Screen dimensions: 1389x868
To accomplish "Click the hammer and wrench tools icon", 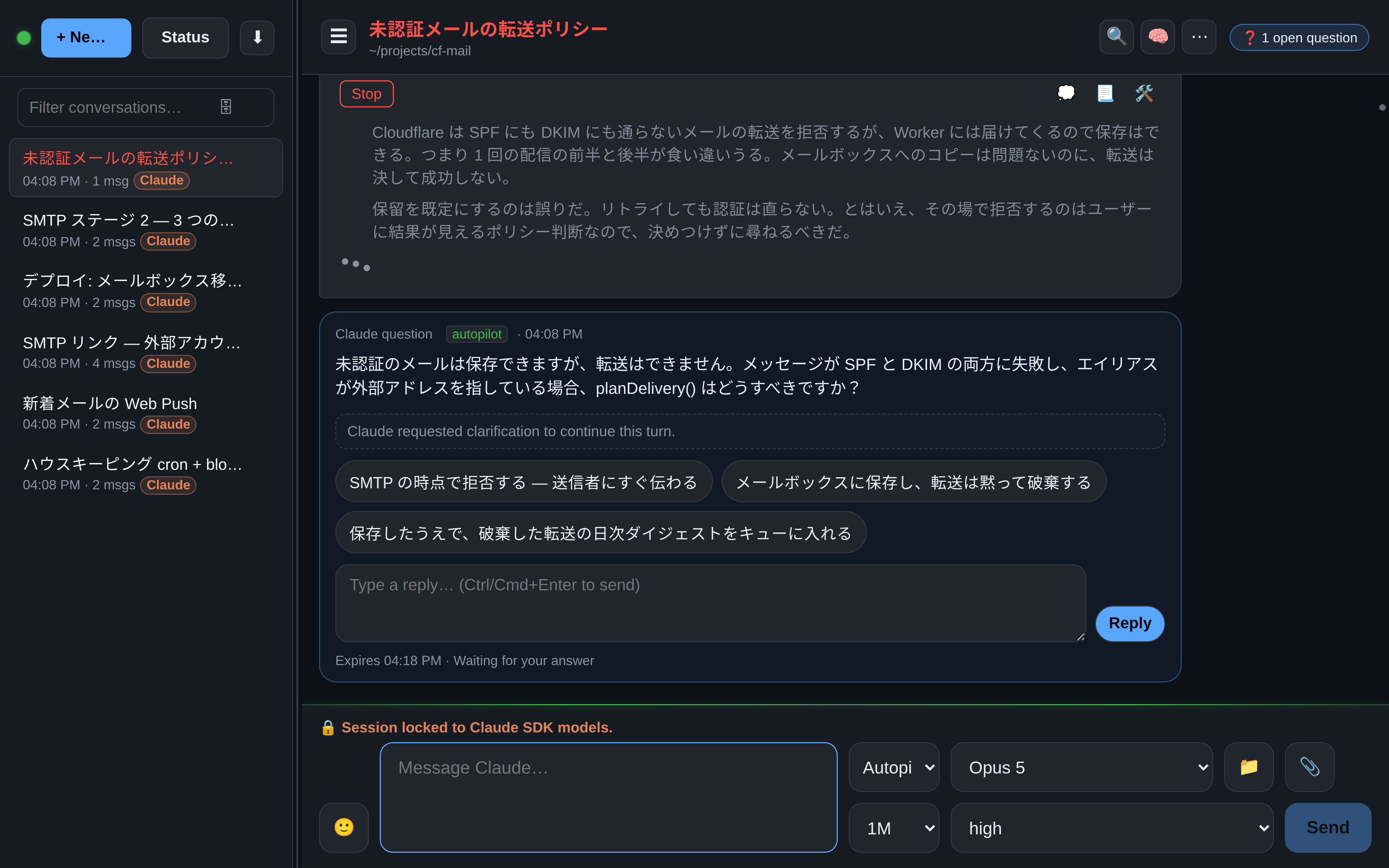I will 1144,93.
